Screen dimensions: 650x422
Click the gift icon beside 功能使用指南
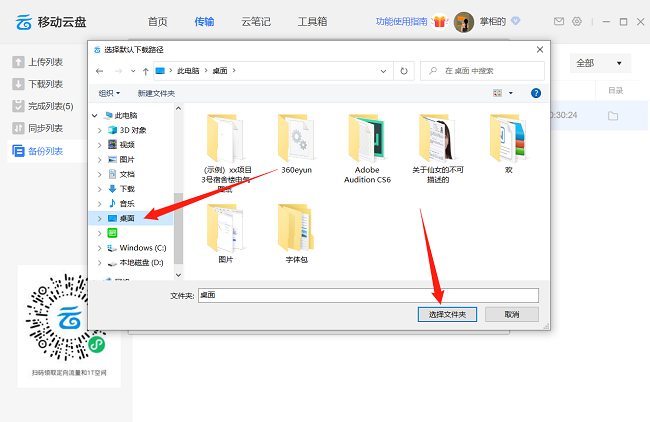(439, 21)
